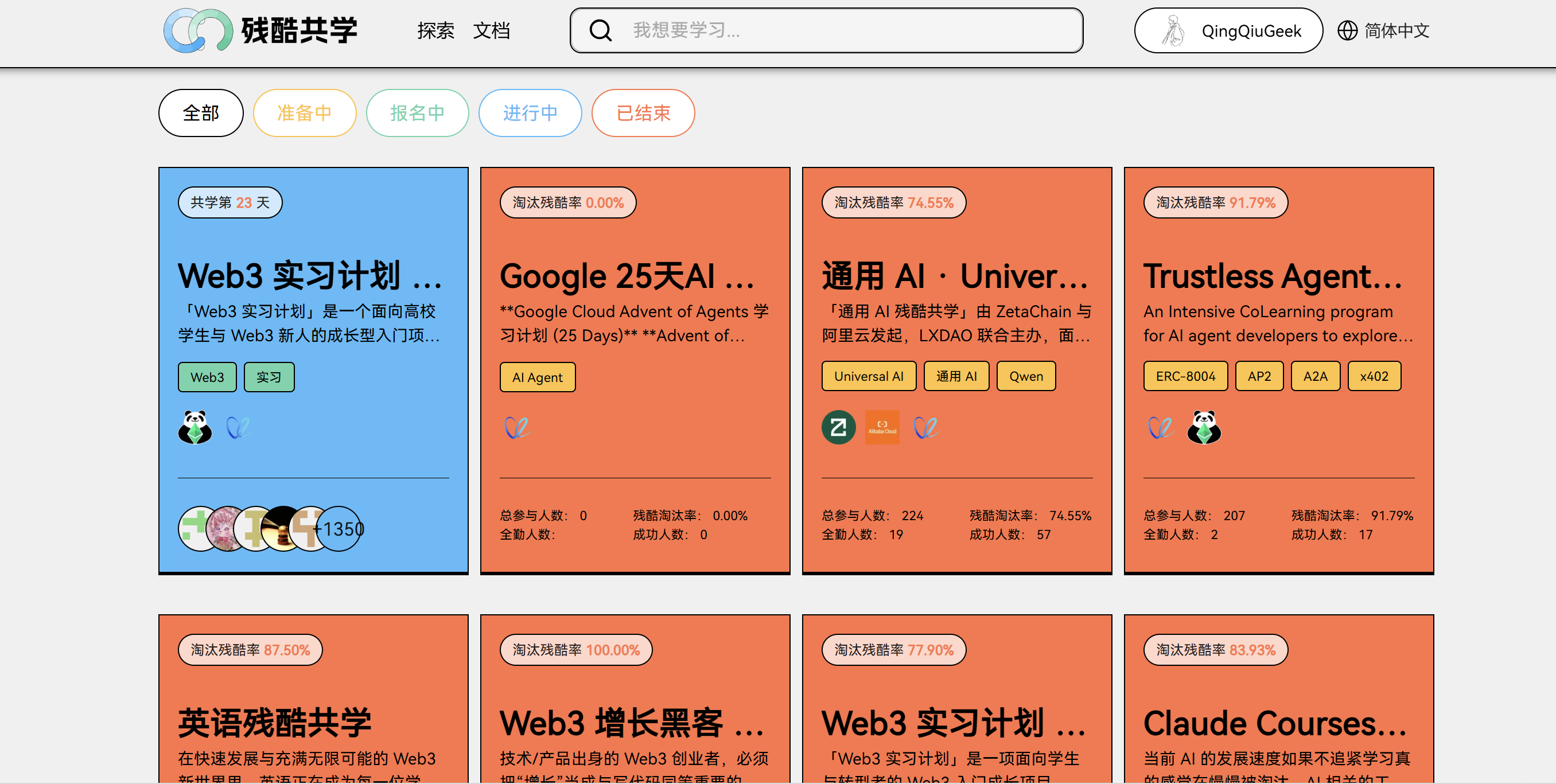The image size is (1556, 784).
Task: Click the globe language icon
Action: 1347,30
